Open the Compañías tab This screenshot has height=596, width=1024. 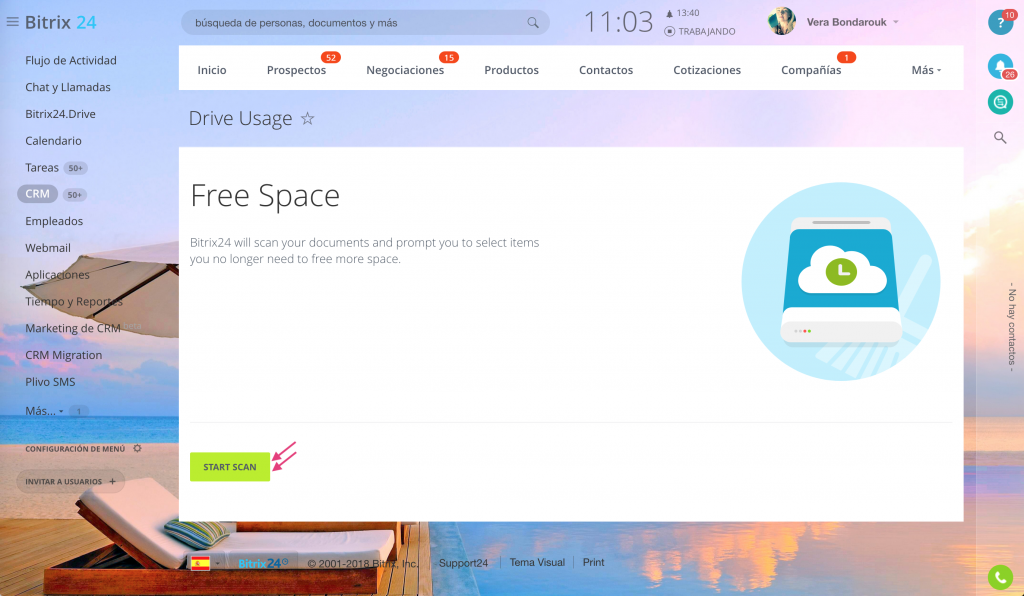(x=811, y=70)
